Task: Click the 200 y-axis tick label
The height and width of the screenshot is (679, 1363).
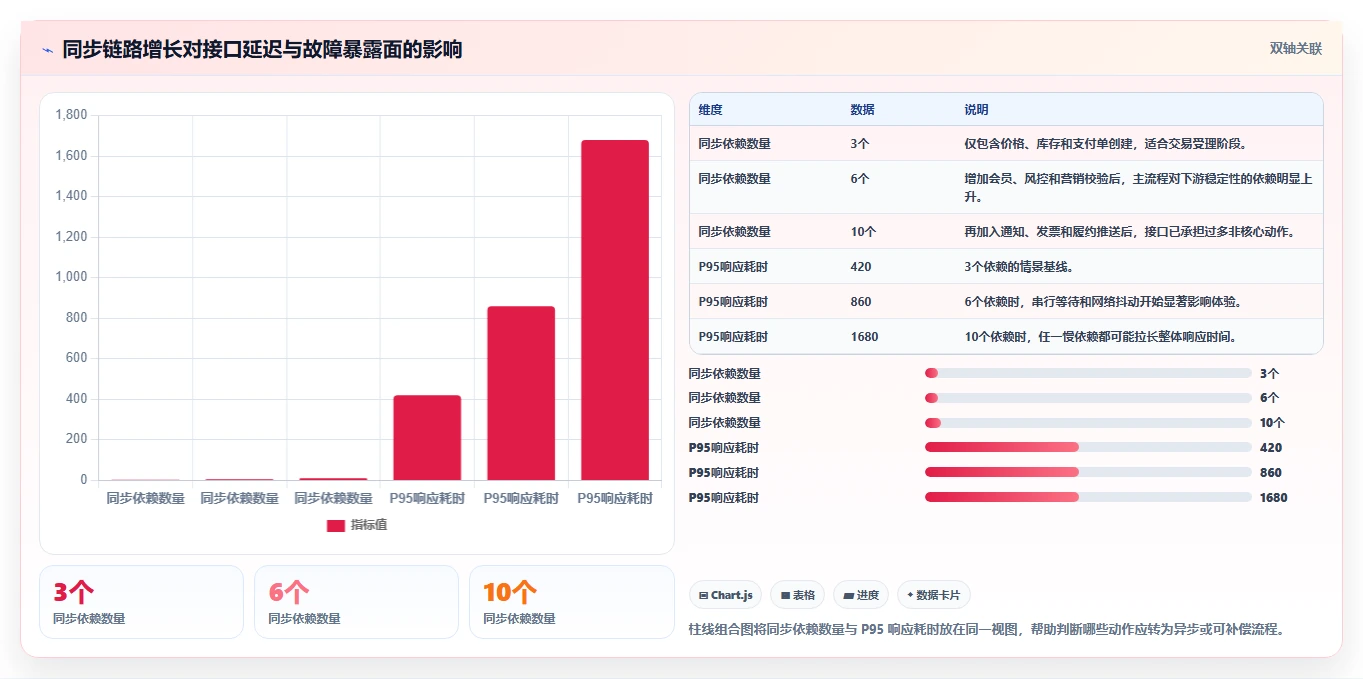Action: pyautogui.click(x=77, y=439)
